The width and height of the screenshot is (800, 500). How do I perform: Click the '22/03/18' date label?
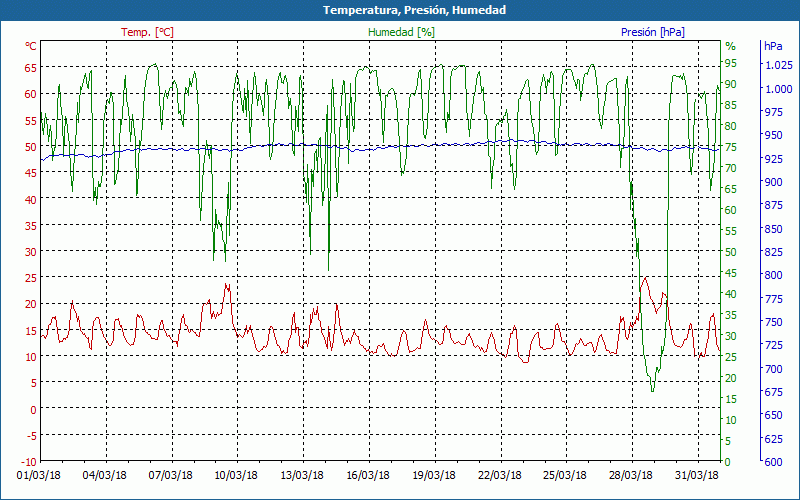click(499, 475)
